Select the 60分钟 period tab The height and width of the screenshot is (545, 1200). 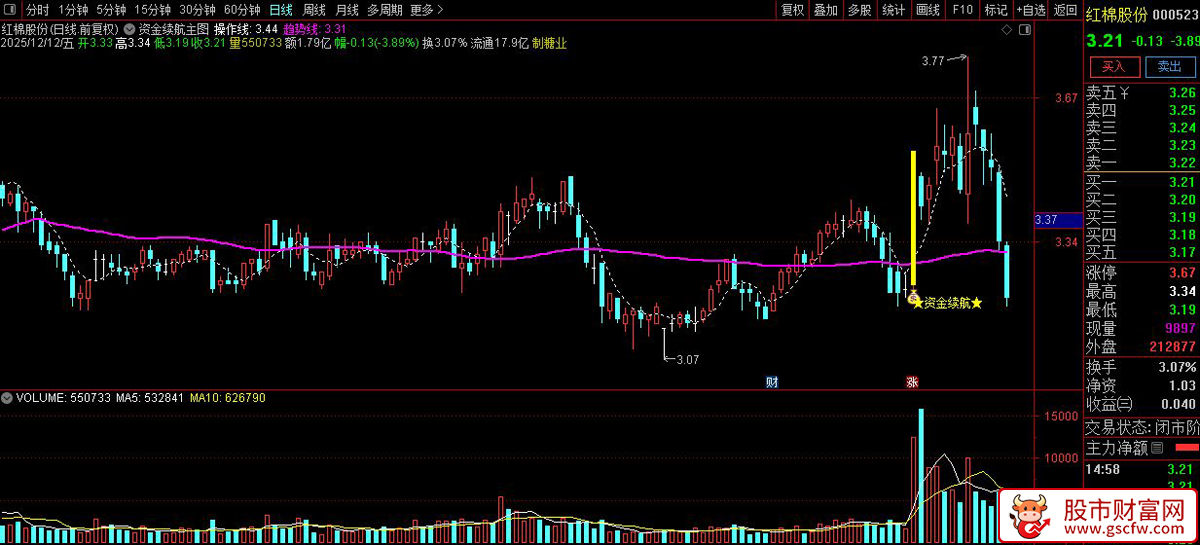tap(242, 10)
